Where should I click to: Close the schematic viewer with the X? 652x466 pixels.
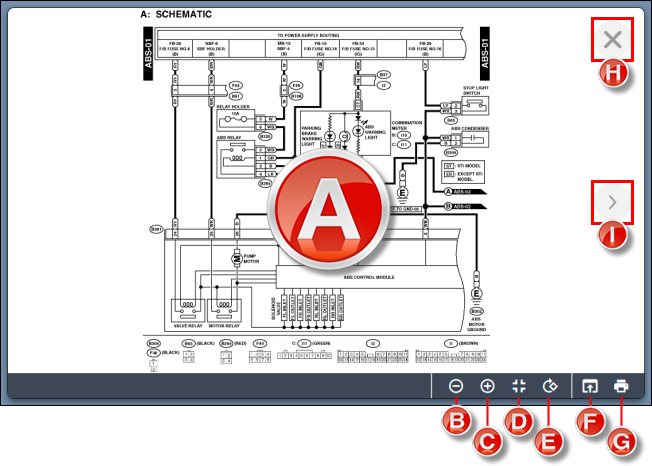coord(613,40)
